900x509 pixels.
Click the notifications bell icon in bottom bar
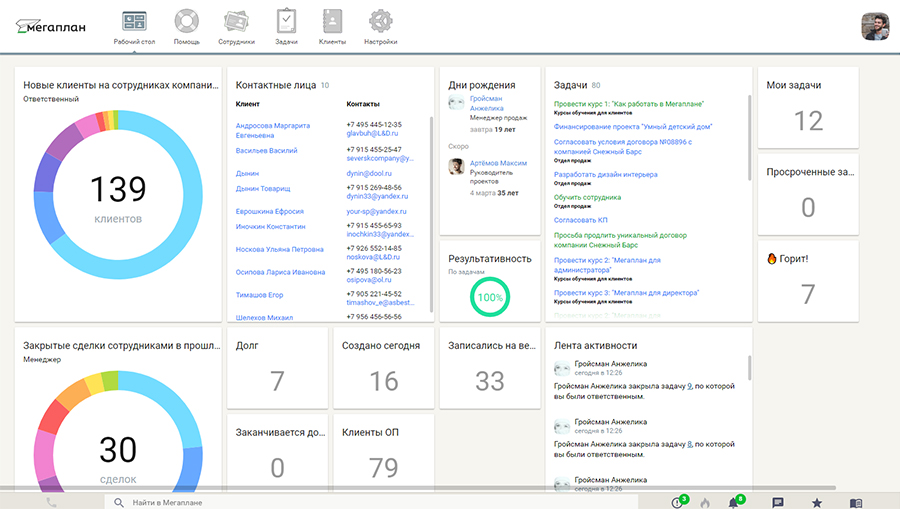pyautogui.click(x=734, y=502)
